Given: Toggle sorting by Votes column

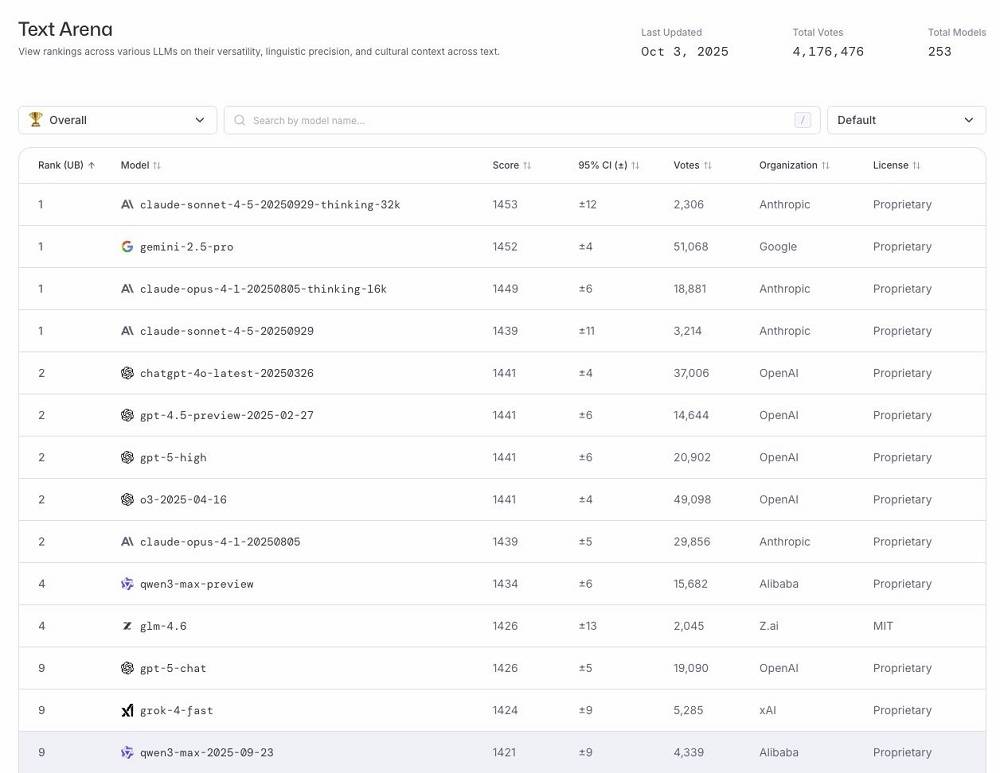Looking at the screenshot, I should point(692,166).
